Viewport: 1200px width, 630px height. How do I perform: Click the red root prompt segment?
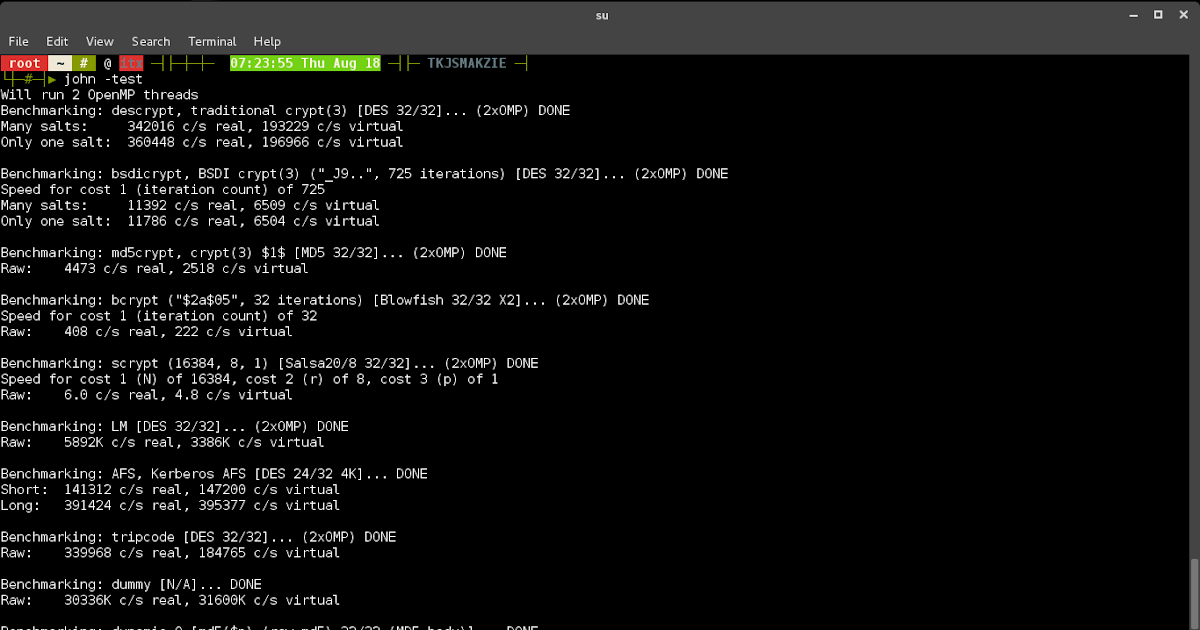point(25,63)
